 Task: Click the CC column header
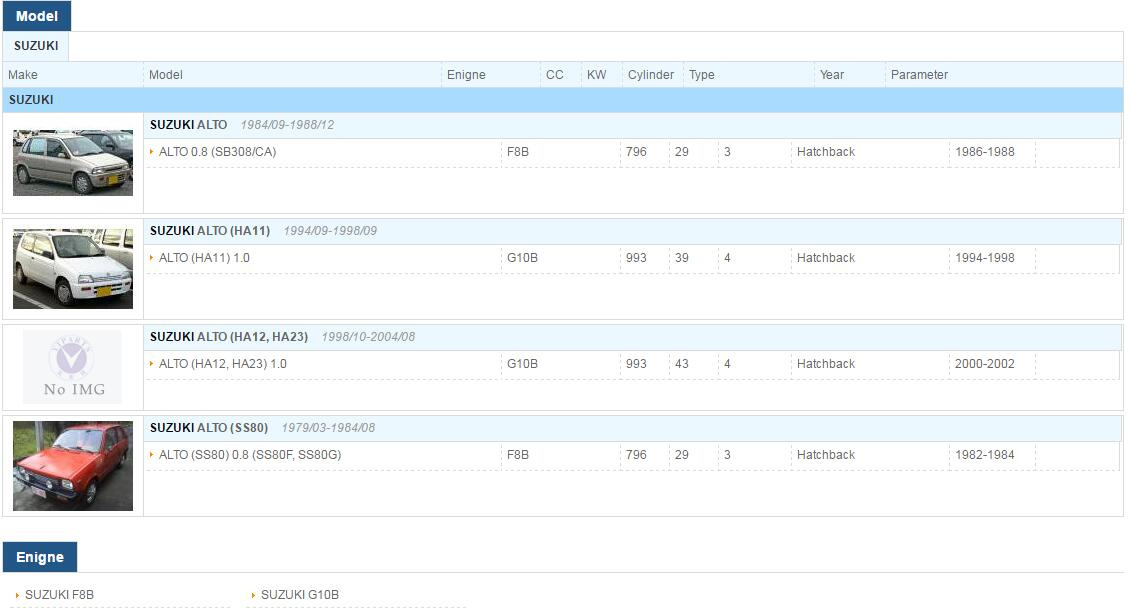pos(555,75)
